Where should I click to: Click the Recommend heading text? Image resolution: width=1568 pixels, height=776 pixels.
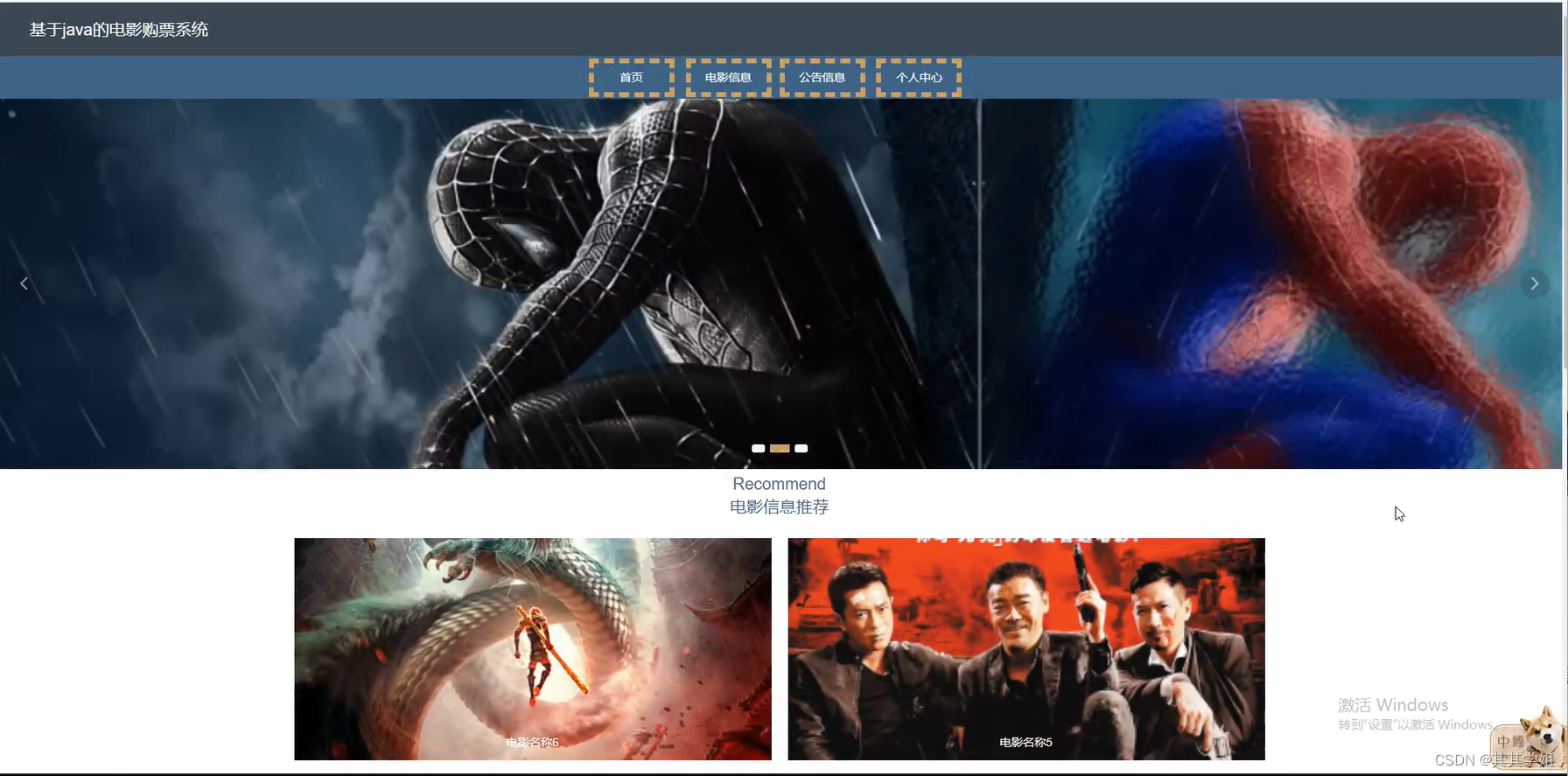(780, 484)
